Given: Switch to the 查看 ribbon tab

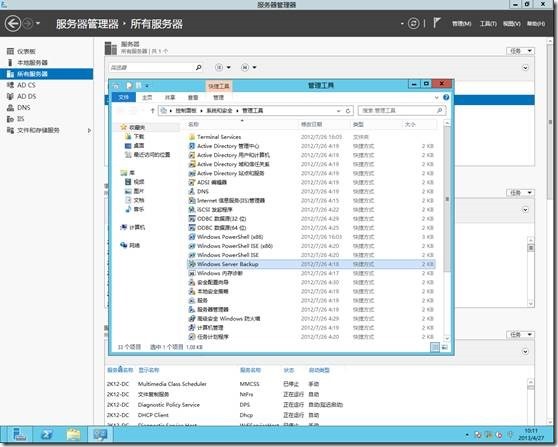Looking at the screenshot, I should pyautogui.click(x=193, y=98).
